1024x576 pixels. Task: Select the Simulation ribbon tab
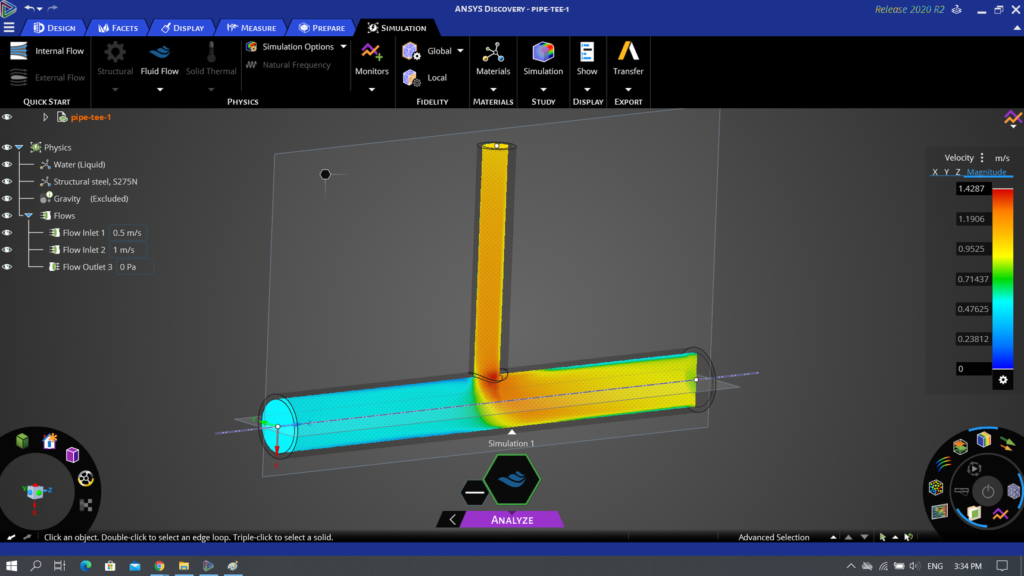[x=397, y=28]
